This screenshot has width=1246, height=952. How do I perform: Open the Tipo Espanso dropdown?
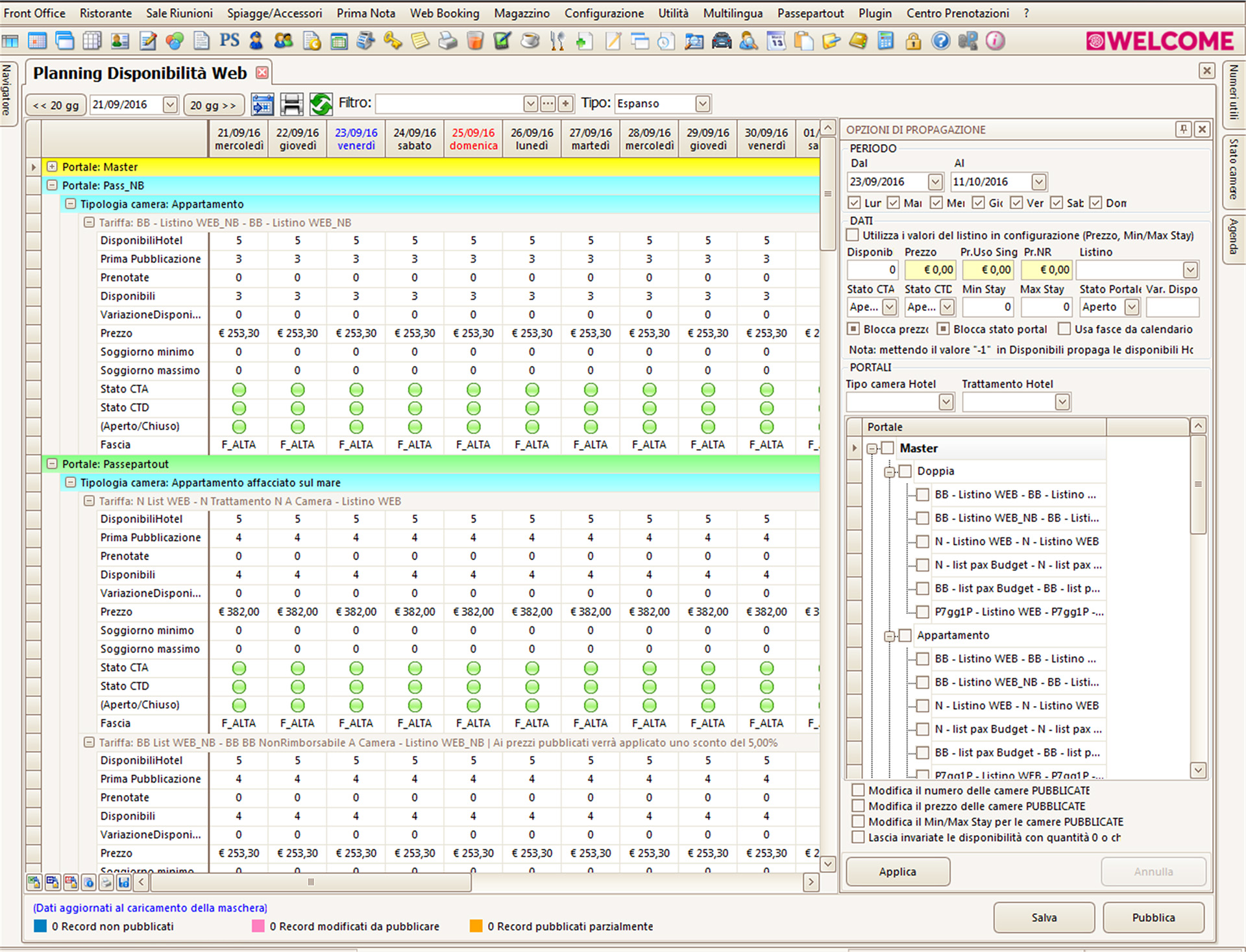tap(702, 104)
